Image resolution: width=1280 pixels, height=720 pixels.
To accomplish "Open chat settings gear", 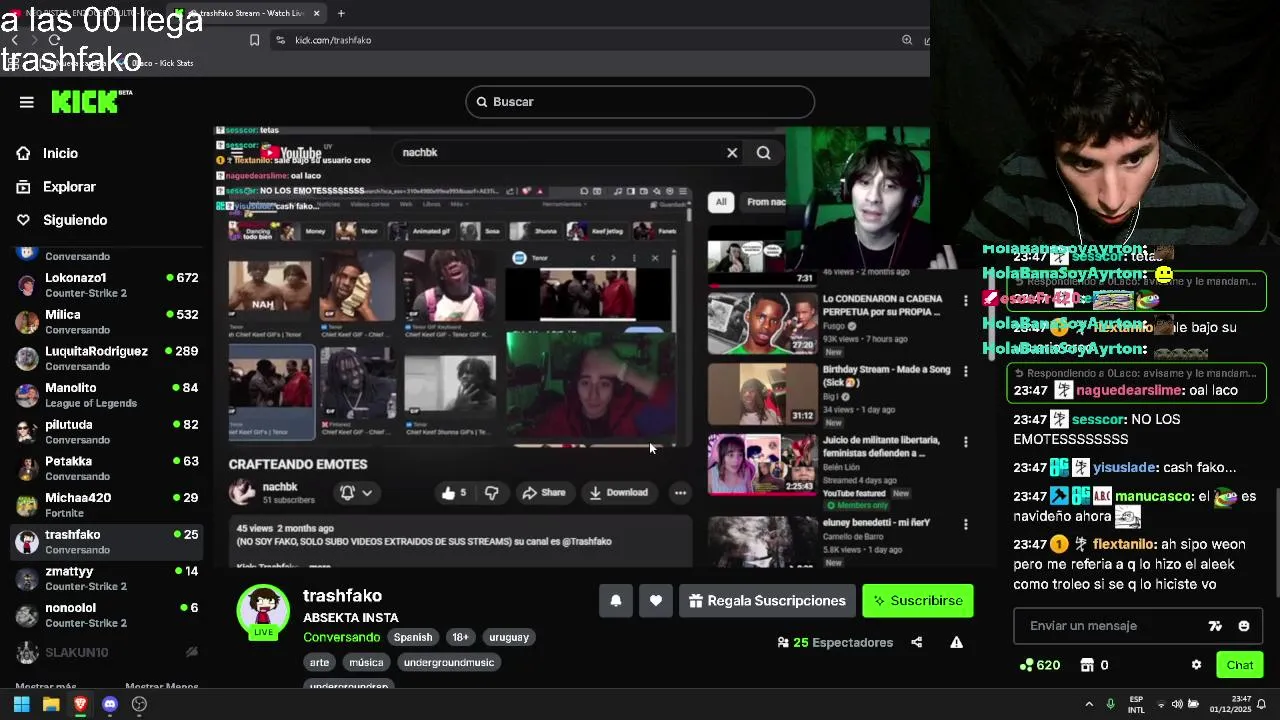I will (1196, 665).
